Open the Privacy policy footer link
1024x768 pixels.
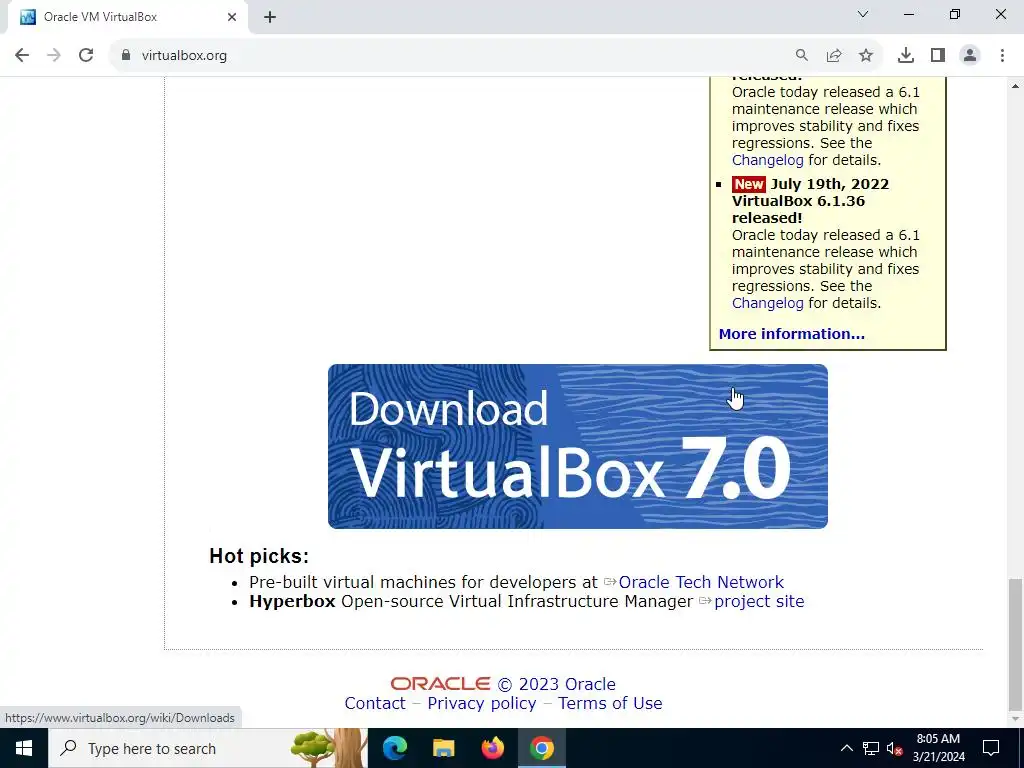tap(482, 703)
